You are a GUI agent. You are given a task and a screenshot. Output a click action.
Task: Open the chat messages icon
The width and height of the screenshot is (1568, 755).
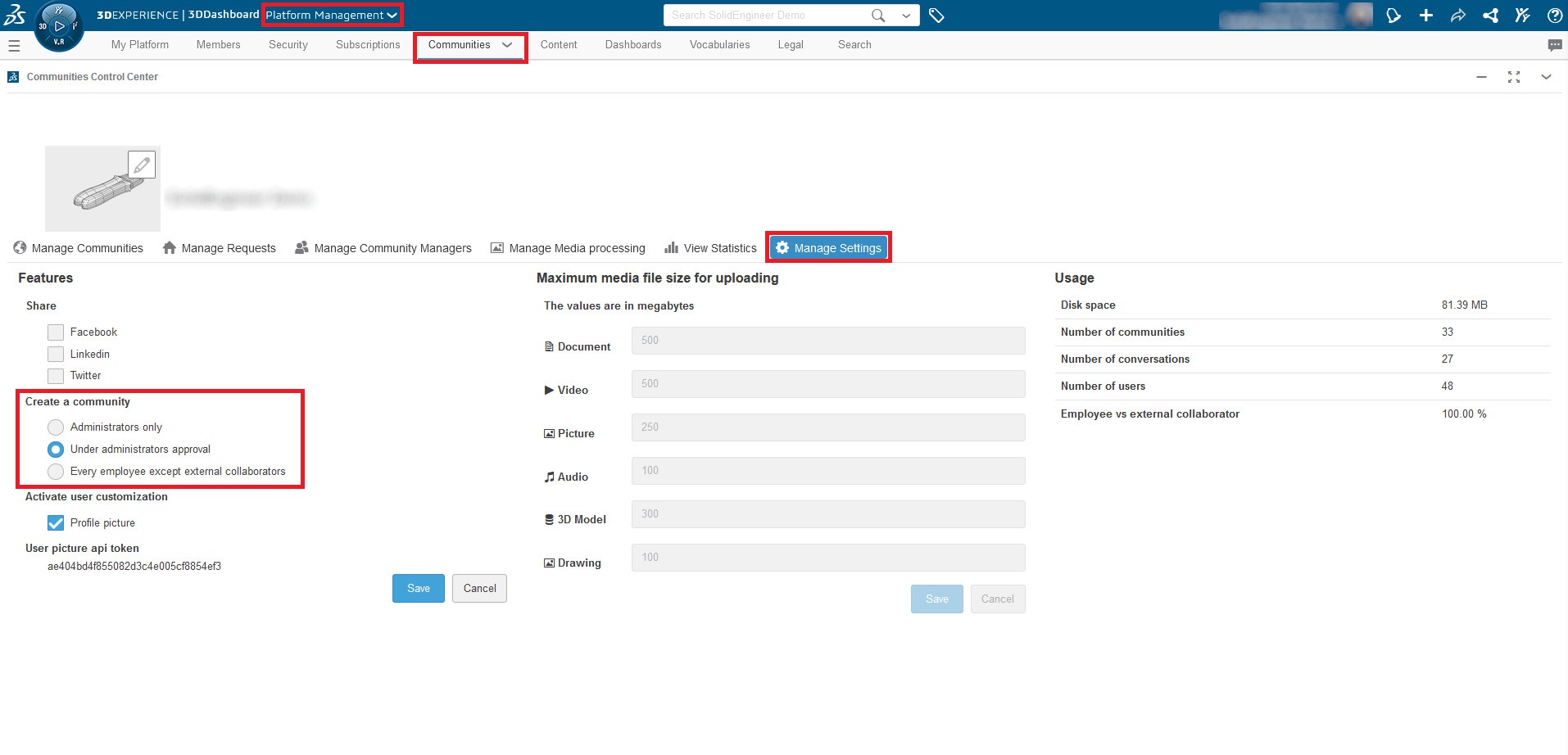click(x=1554, y=46)
